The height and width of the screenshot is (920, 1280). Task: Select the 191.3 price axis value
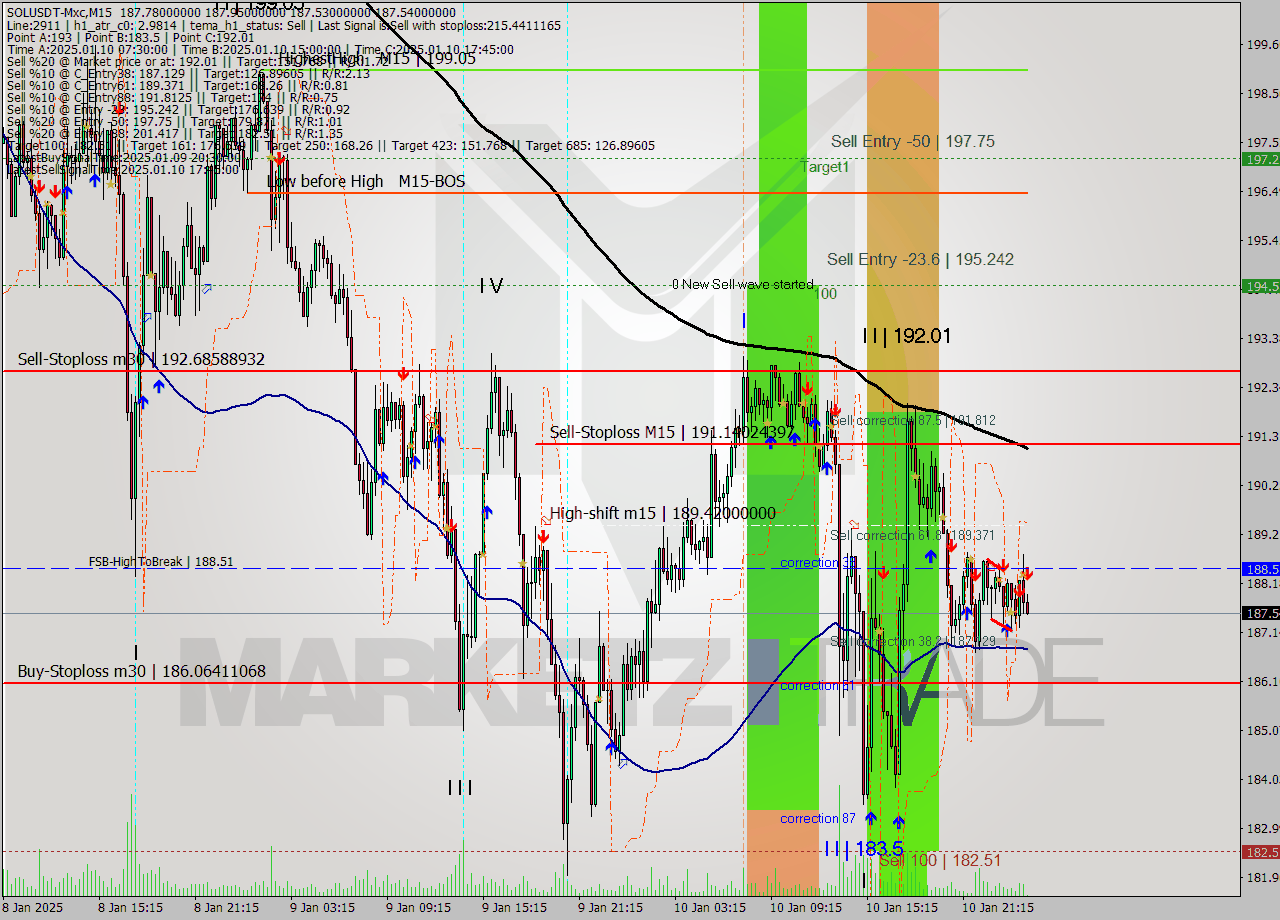tap(1262, 436)
